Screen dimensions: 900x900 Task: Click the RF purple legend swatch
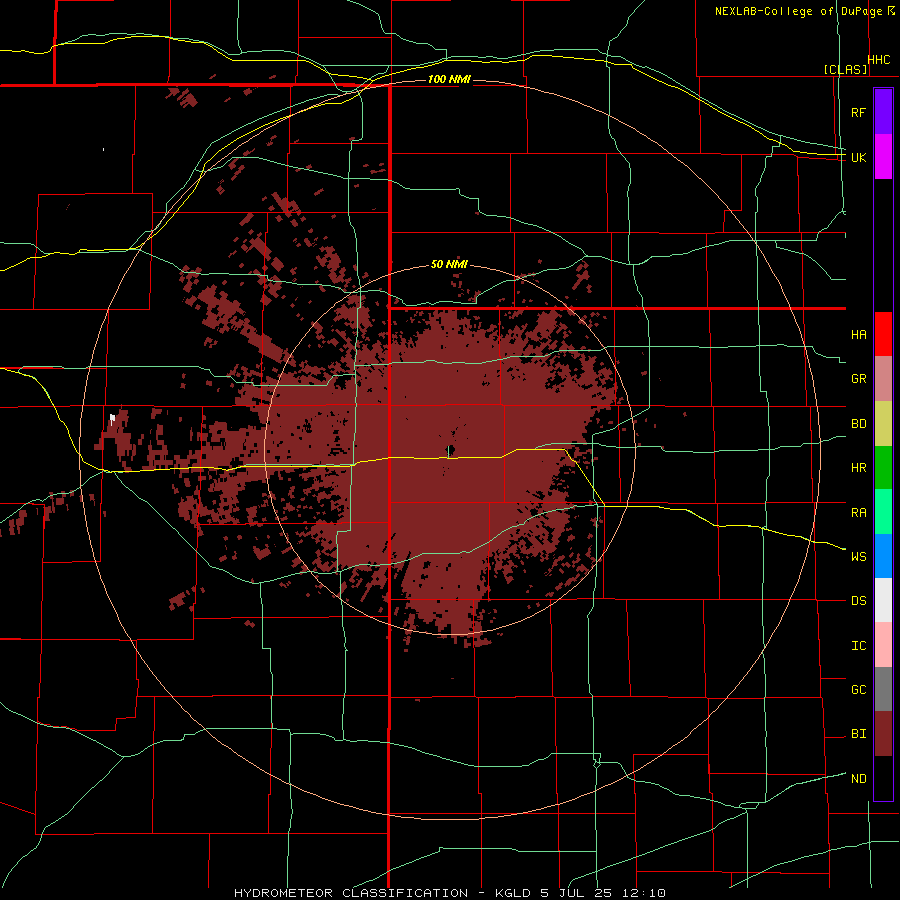pos(883,112)
